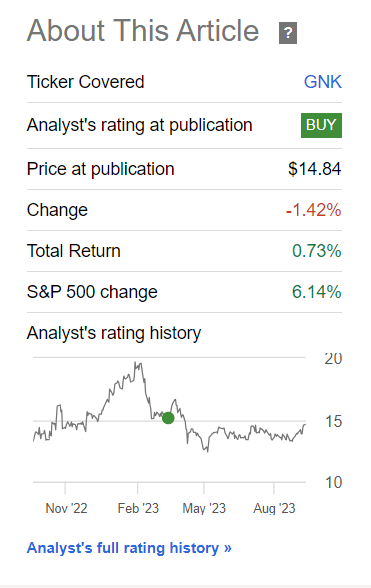Click the May '23 axis label

204,508
